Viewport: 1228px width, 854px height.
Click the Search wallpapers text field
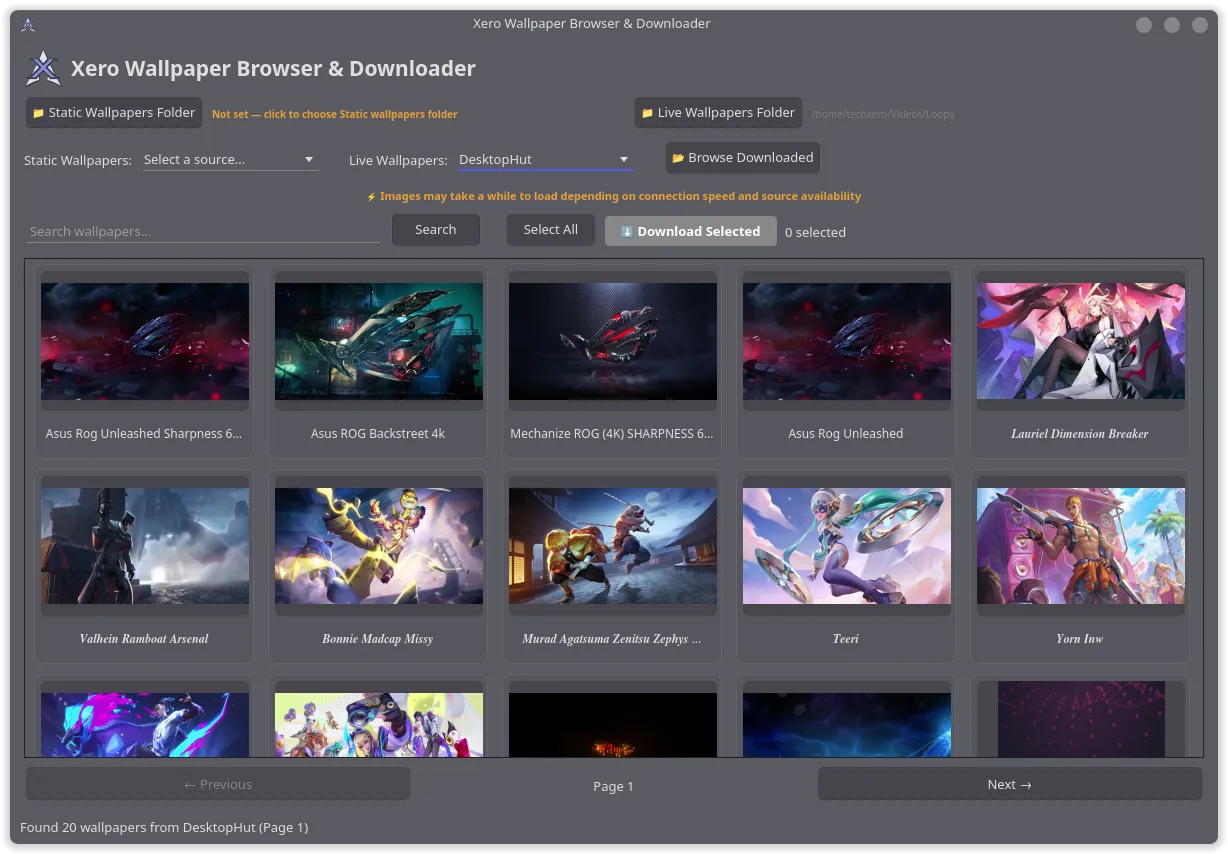(x=202, y=231)
